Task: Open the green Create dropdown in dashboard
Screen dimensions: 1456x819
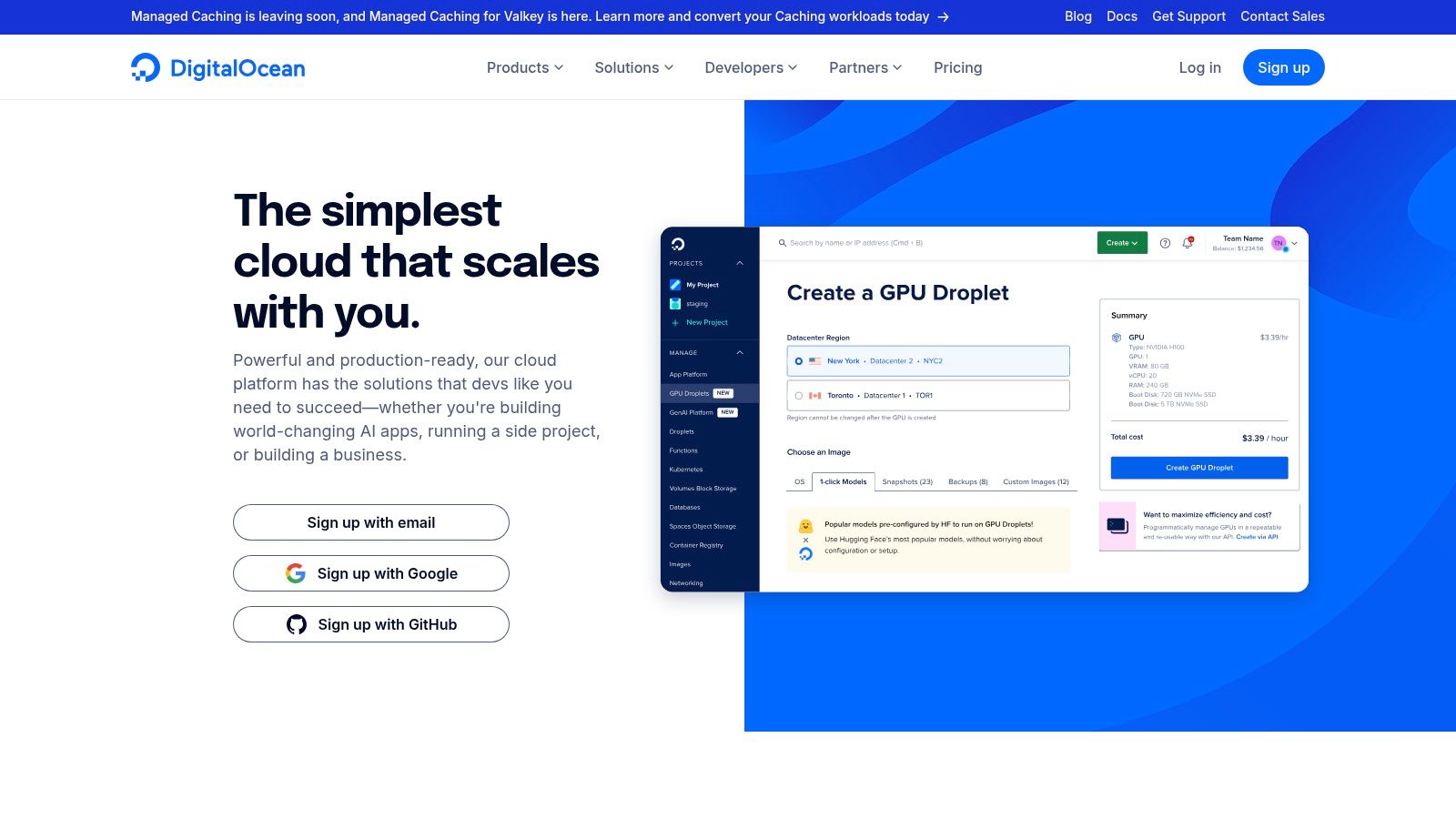Action: (x=1122, y=243)
